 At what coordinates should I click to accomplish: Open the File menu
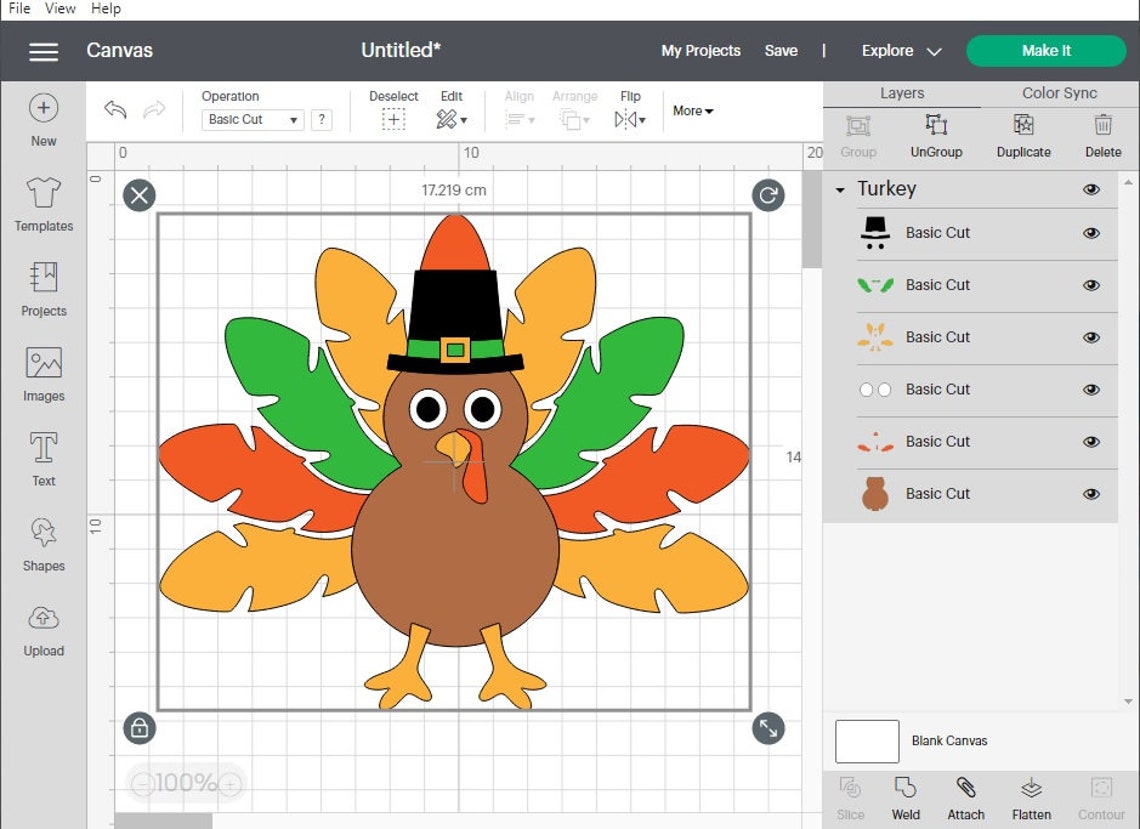pyautogui.click(x=18, y=8)
